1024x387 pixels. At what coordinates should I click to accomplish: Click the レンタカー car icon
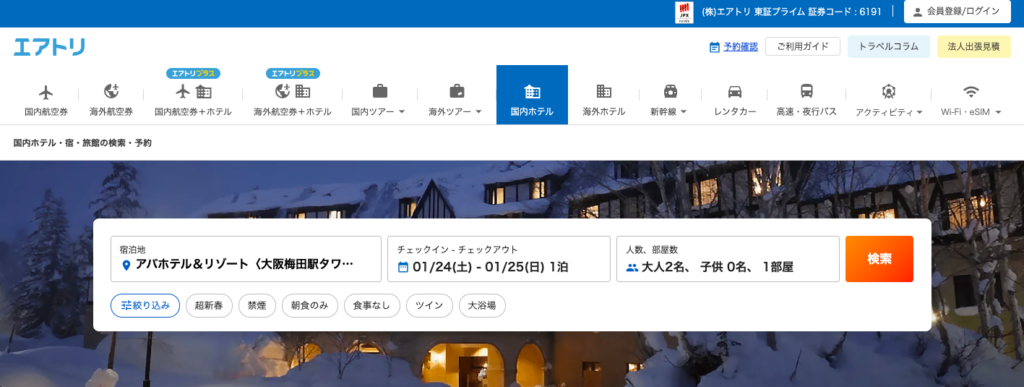coord(735,91)
